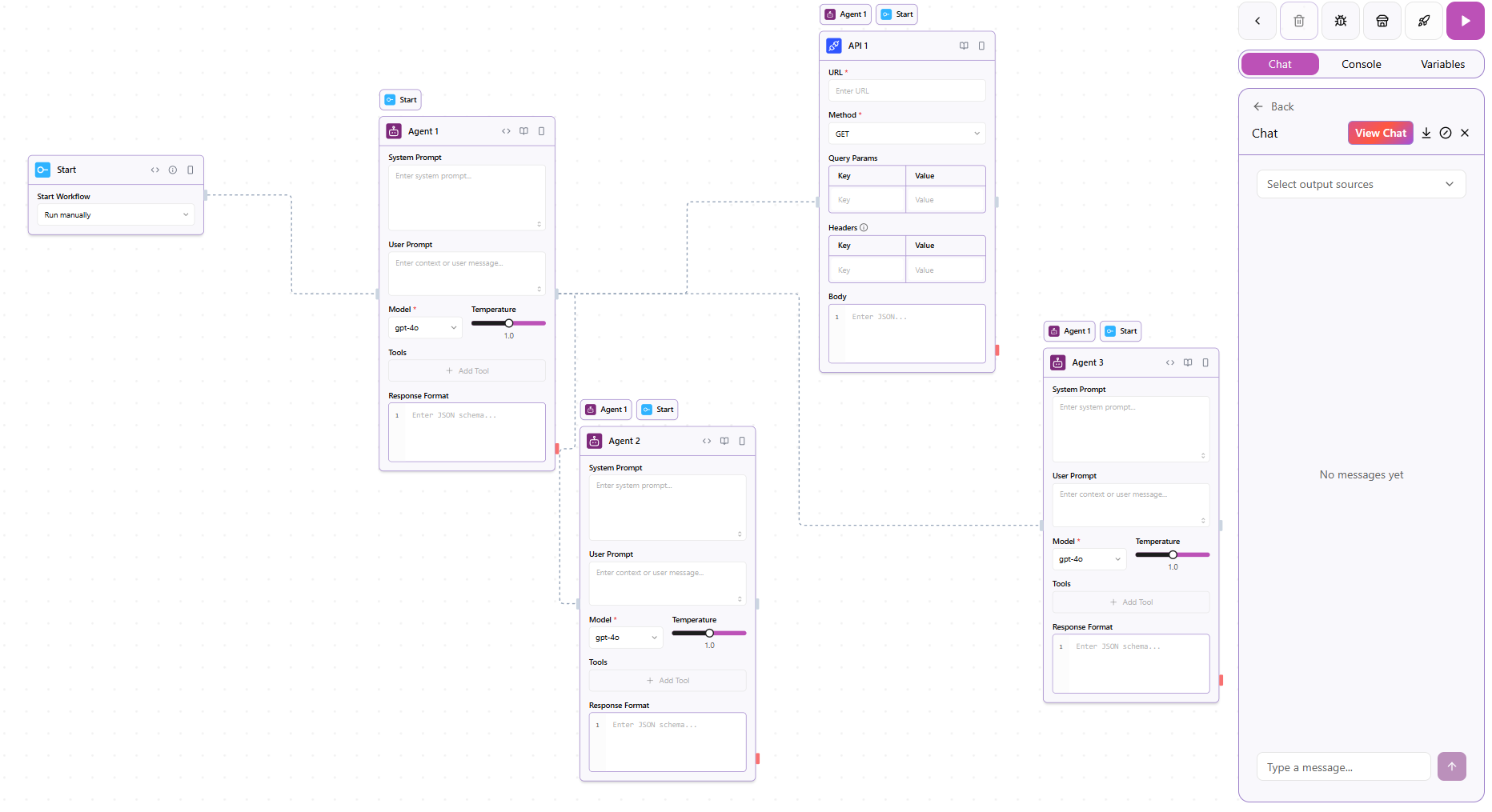Open the docs book icon on API 1 node
Image resolution: width=1492 pixels, height=812 pixels.
pyautogui.click(x=964, y=46)
